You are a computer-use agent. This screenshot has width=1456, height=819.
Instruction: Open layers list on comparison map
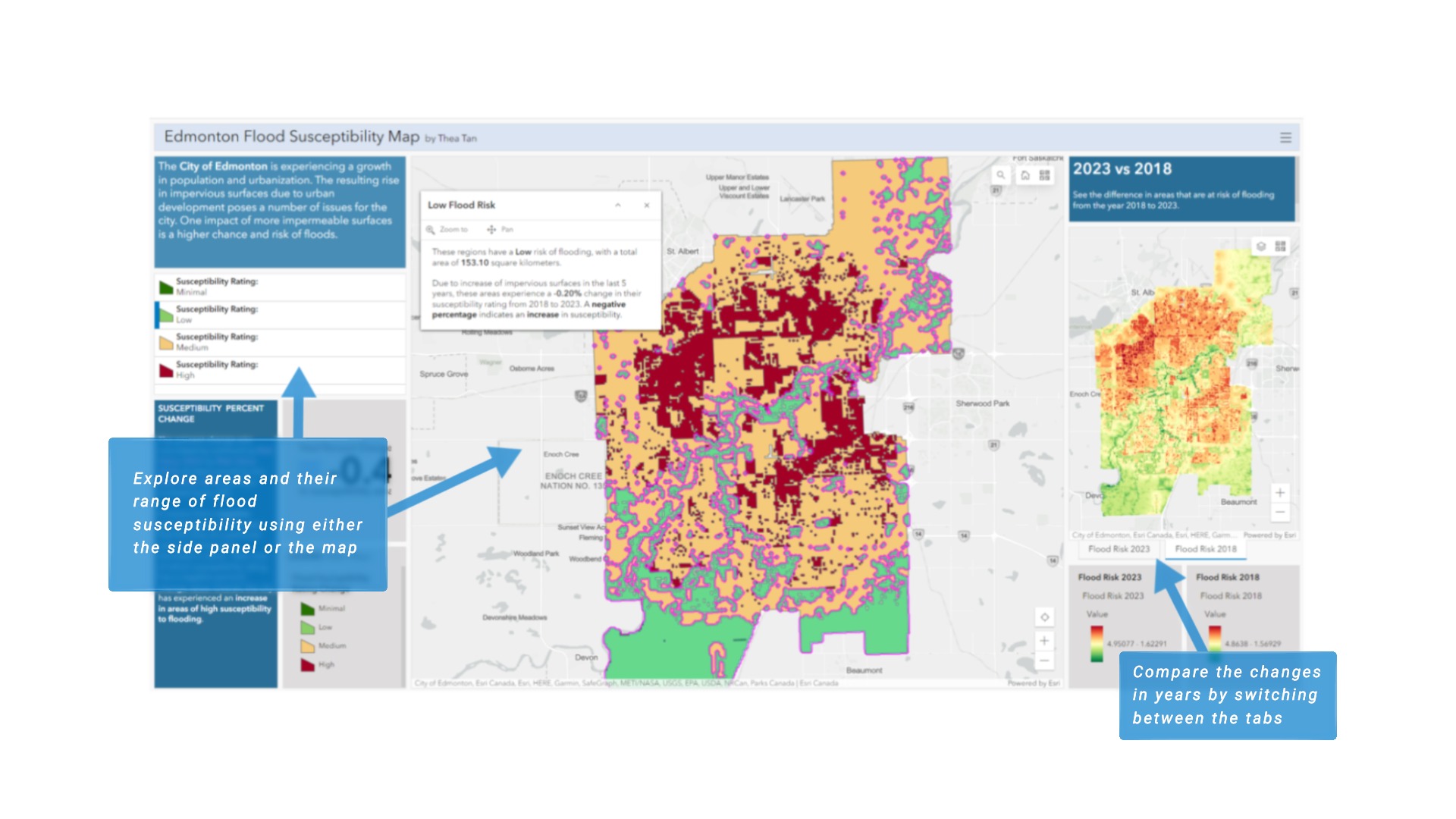coord(1261,246)
